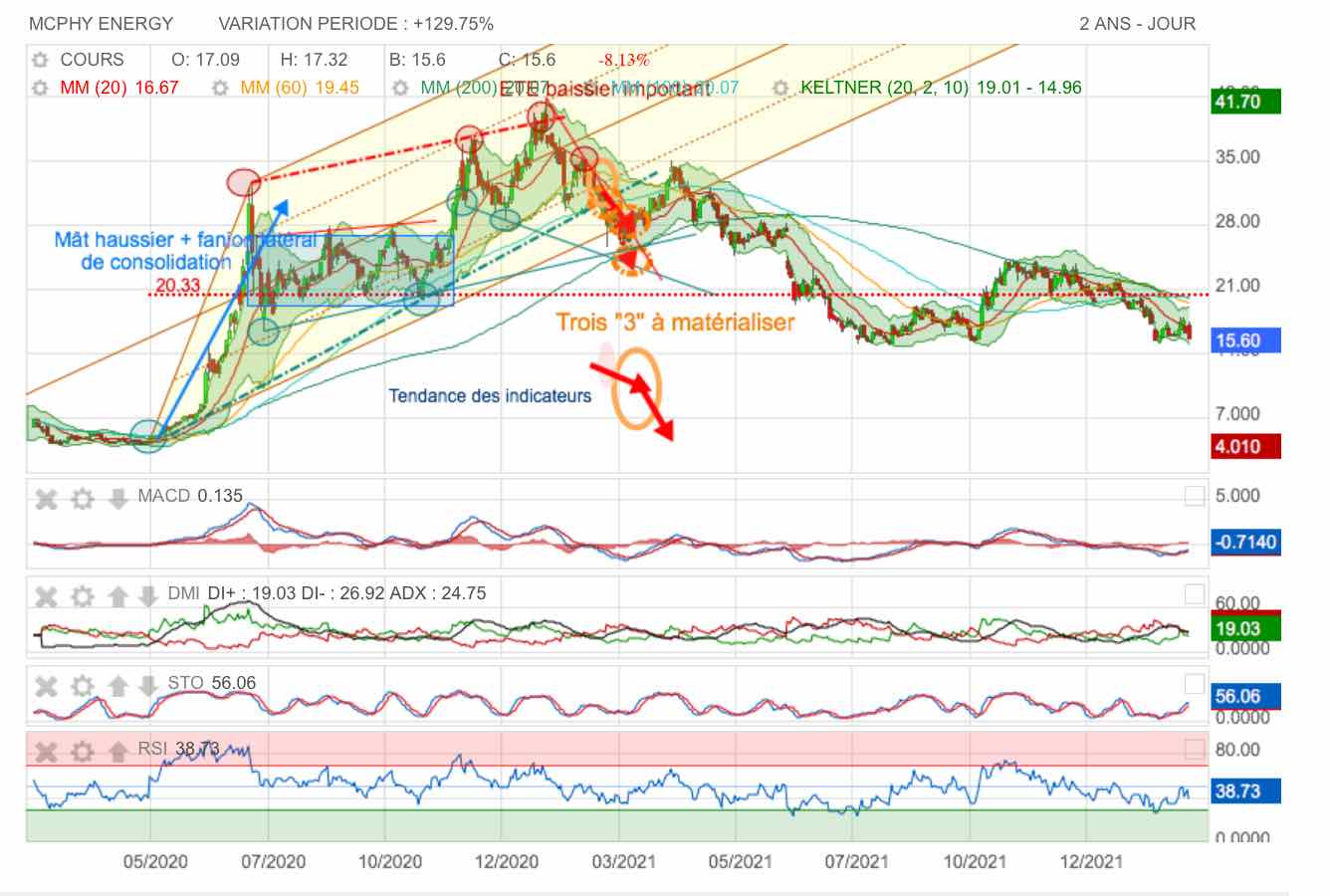
Task: Move the RSI panel up
Action: (x=118, y=751)
